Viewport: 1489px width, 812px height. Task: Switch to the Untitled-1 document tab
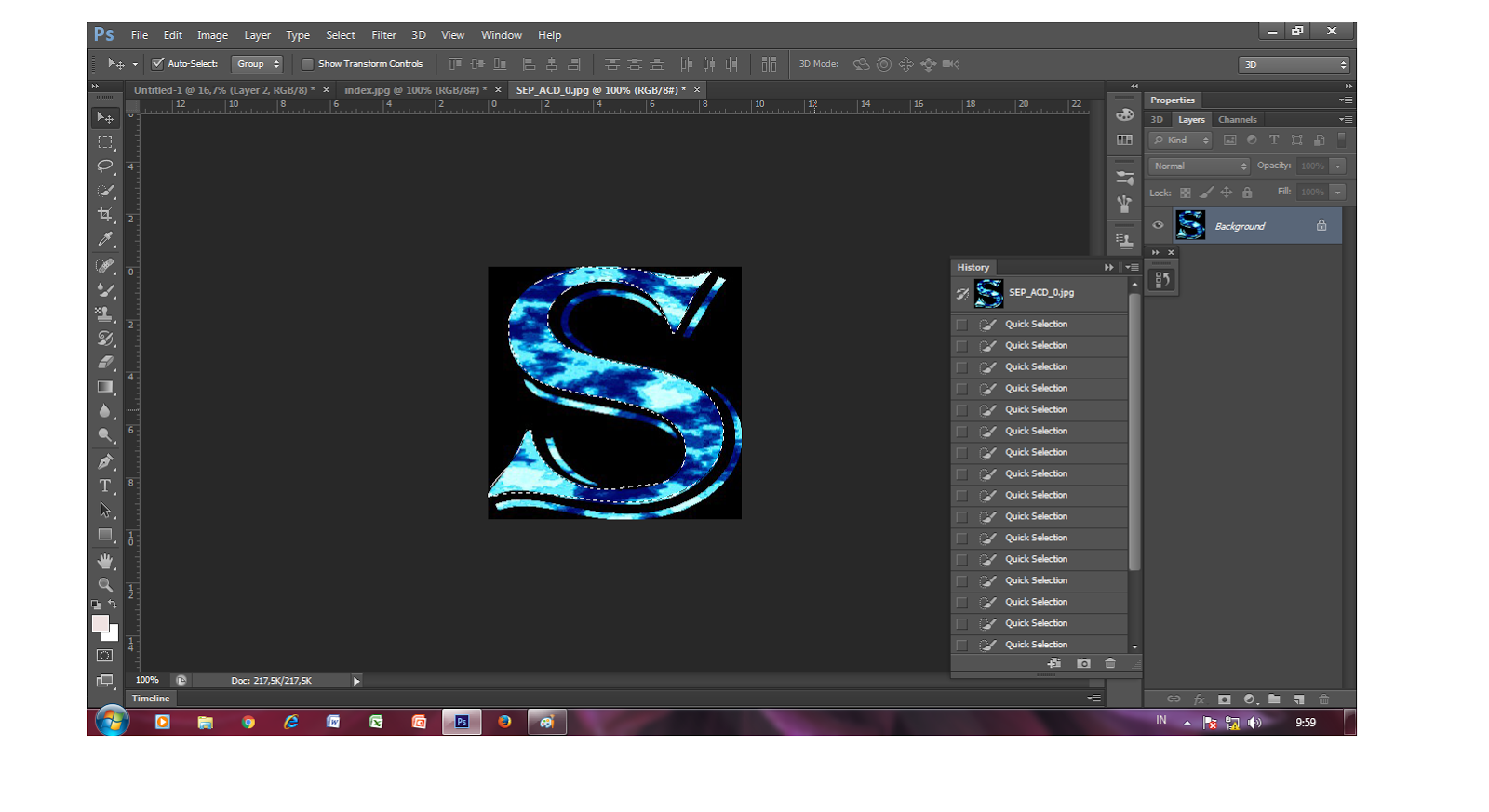(224, 90)
